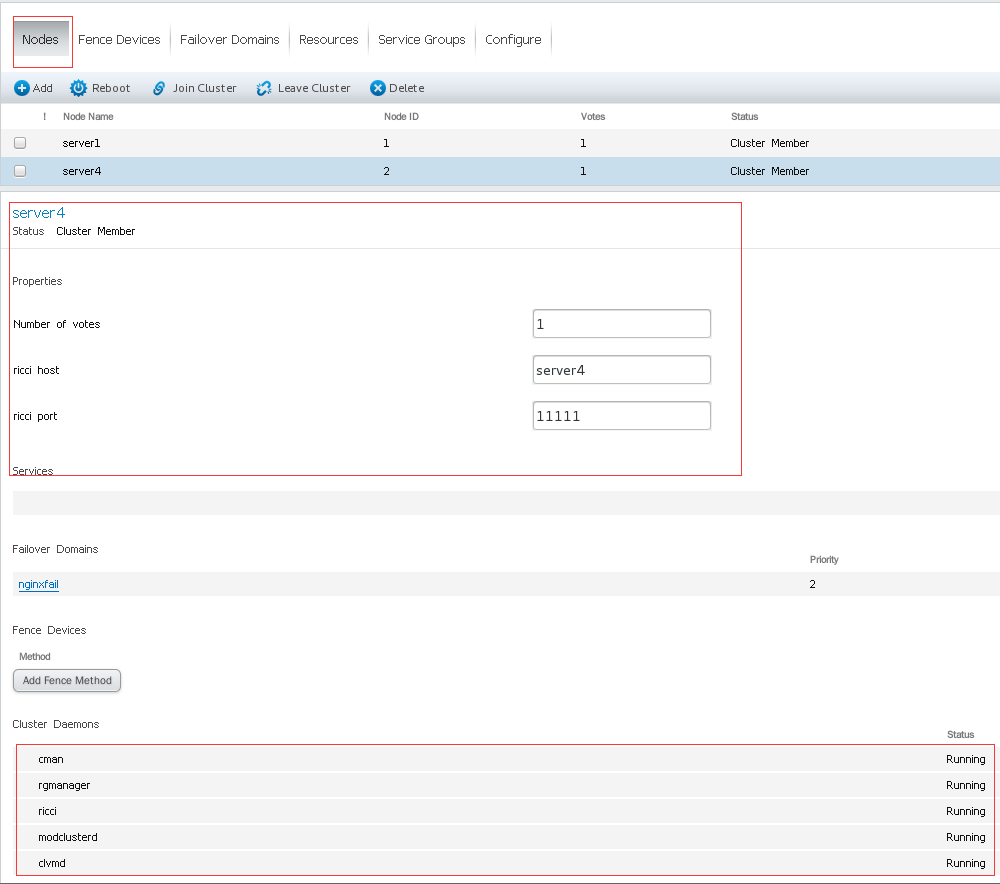Open the Failover Domains tab
The height and width of the screenshot is (884, 1000).
click(x=230, y=40)
